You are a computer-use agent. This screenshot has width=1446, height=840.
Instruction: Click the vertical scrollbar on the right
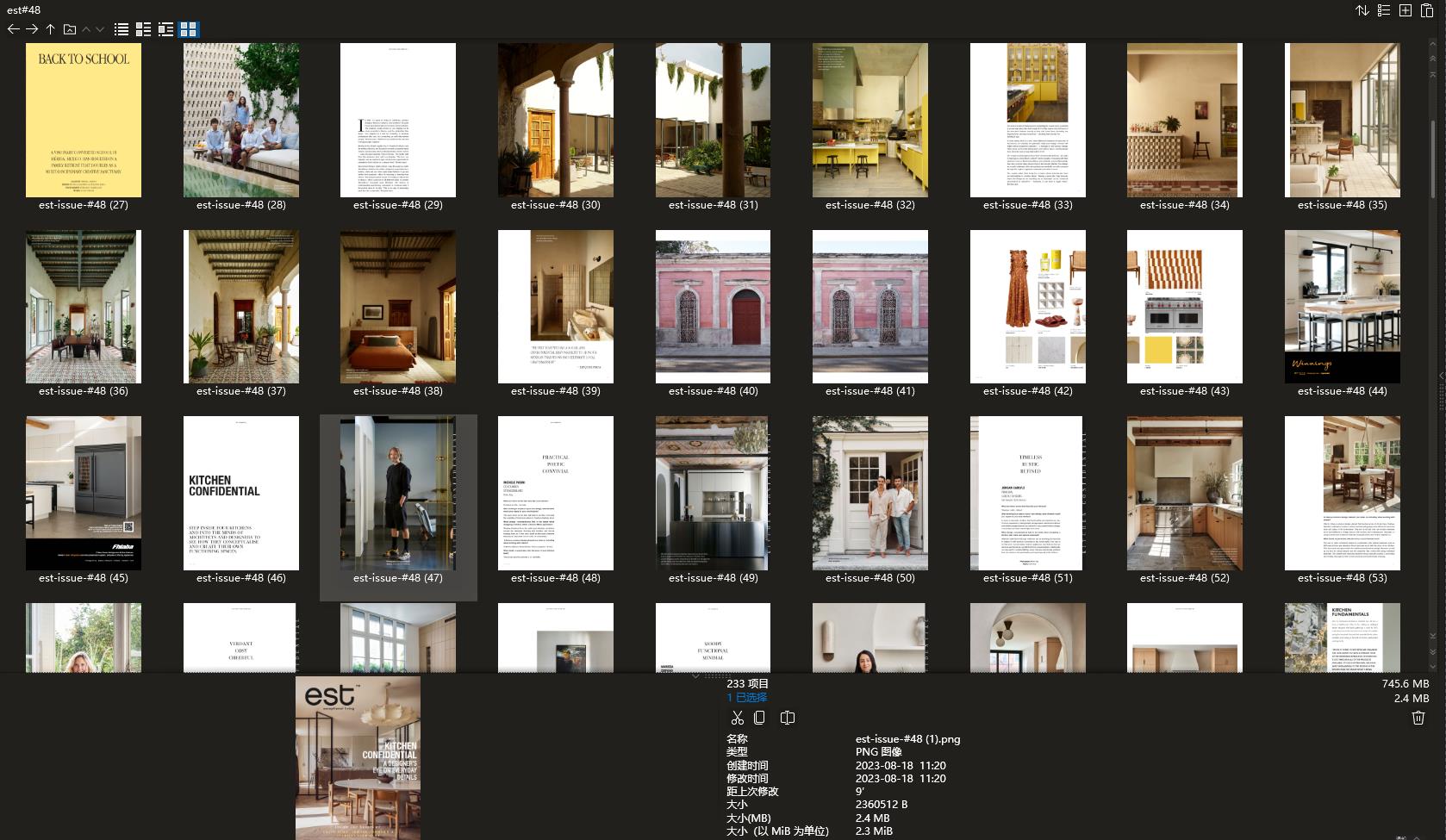(x=1433, y=172)
